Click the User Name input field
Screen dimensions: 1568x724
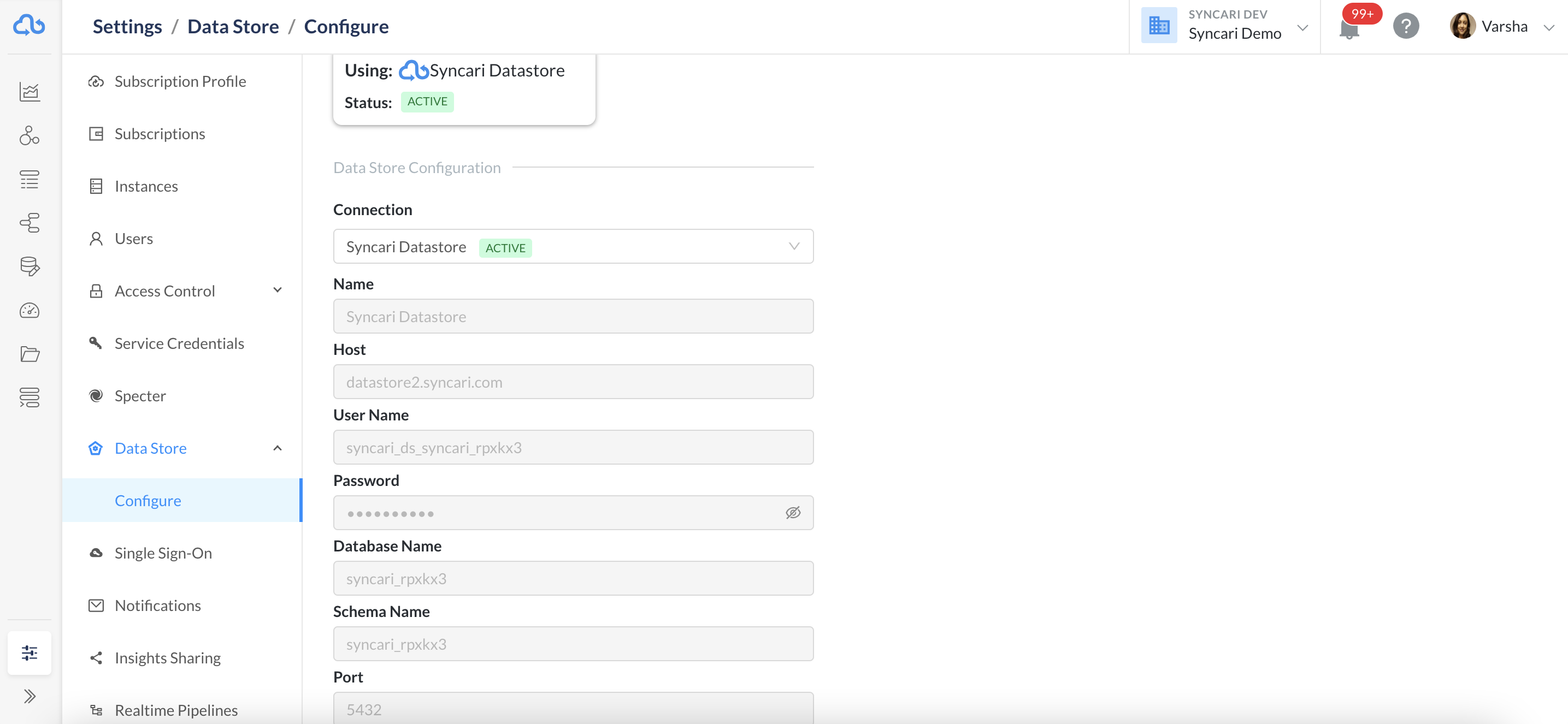(573, 448)
